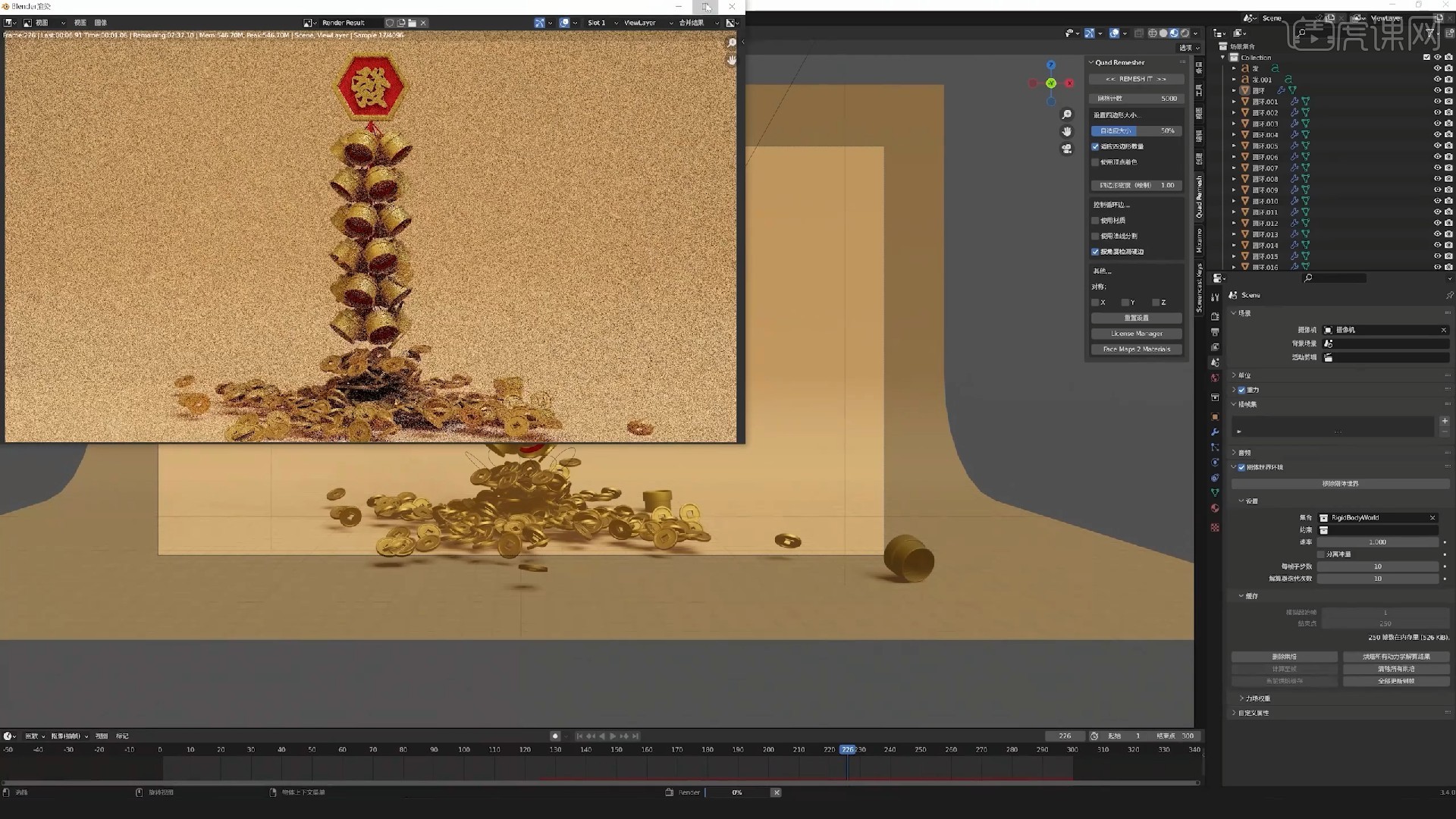The width and height of the screenshot is (1456, 819).
Task: Open the image menu in the render window
Action: [x=101, y=23]
